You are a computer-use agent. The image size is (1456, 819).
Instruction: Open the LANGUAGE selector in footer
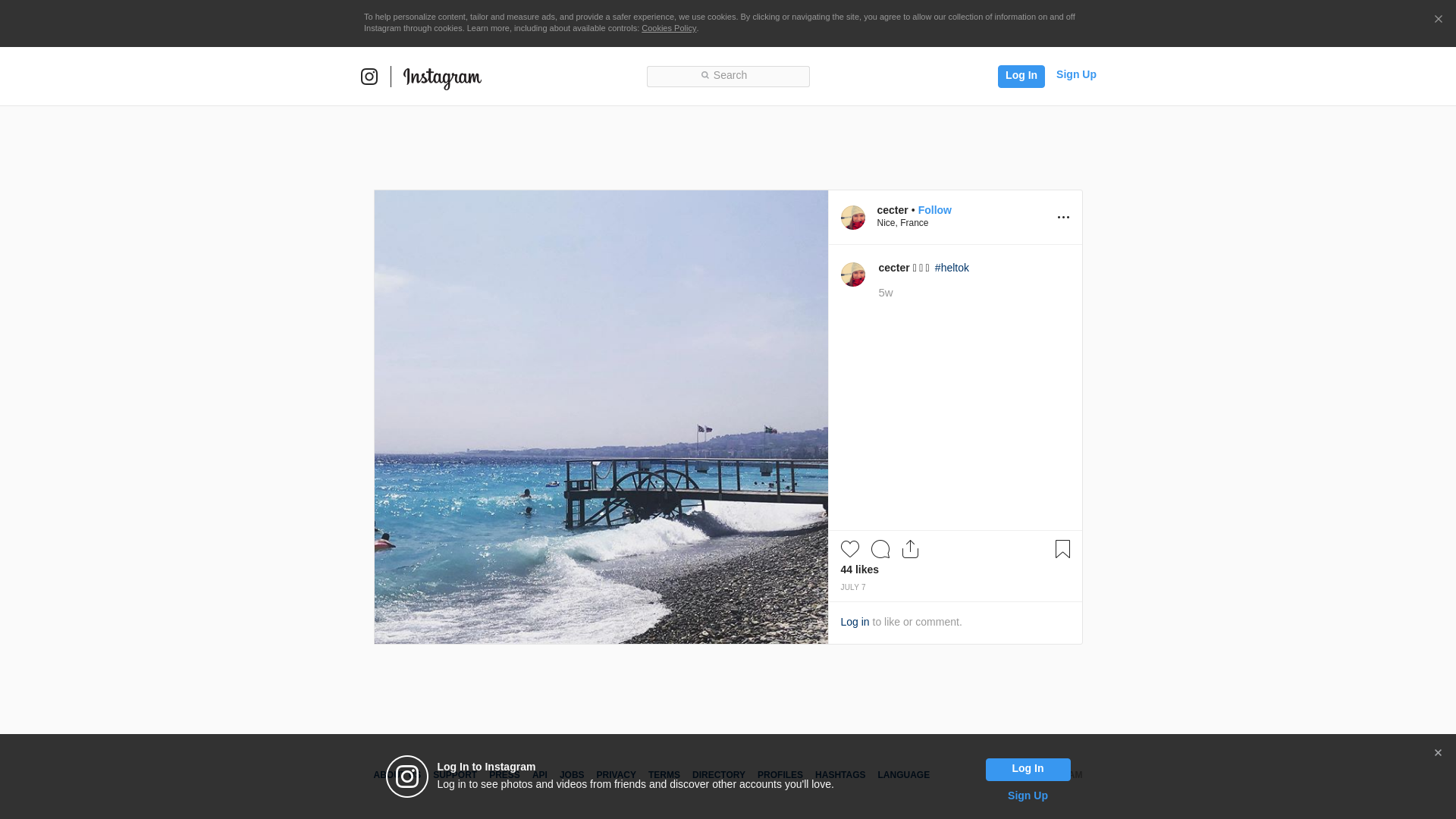point(904,775)
